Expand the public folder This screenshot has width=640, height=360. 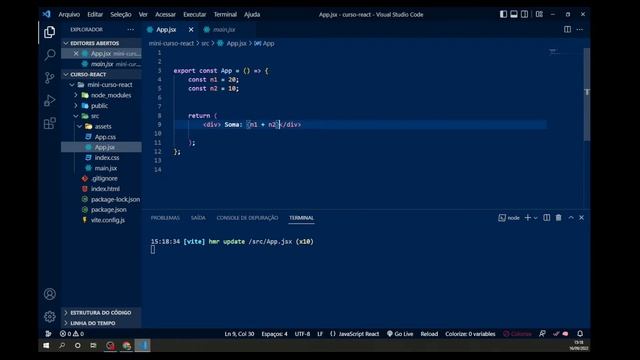point(101,106)
